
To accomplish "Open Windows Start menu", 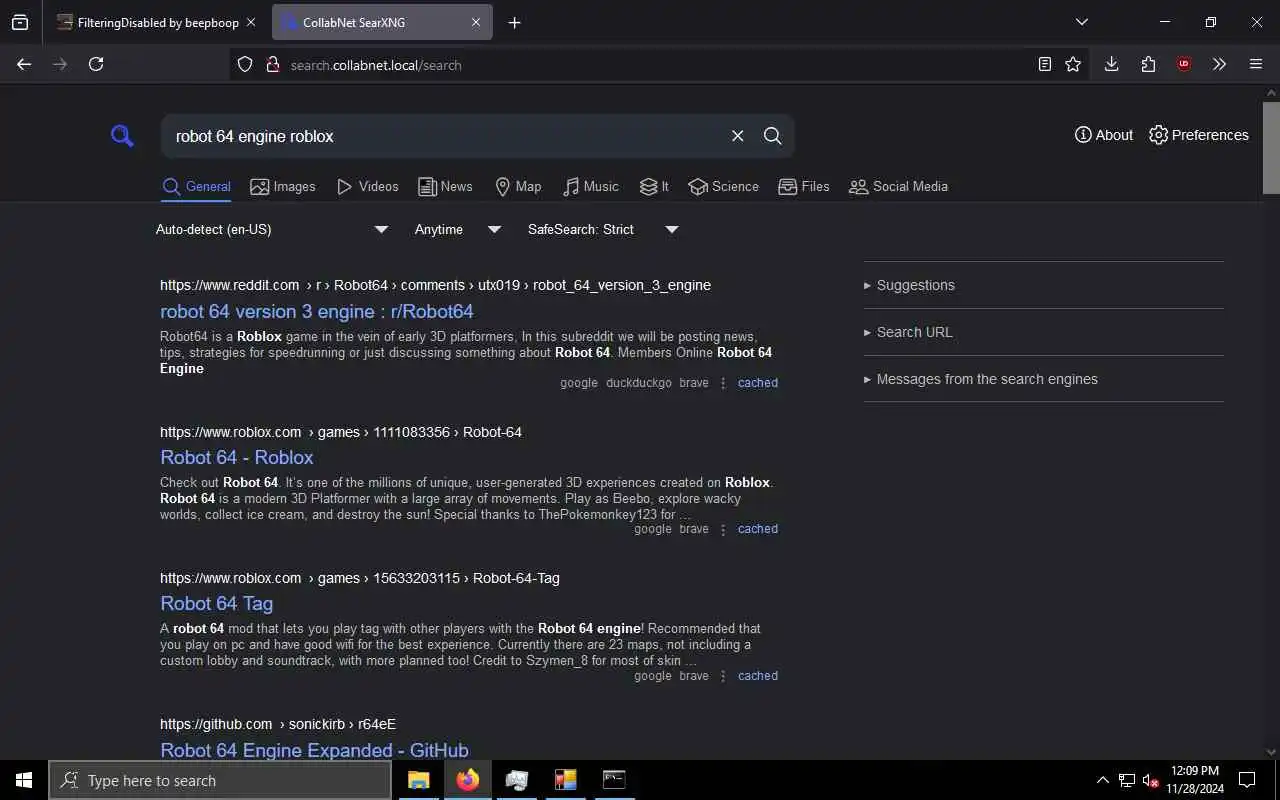I will pyautogui.click(x=24, y=780).
